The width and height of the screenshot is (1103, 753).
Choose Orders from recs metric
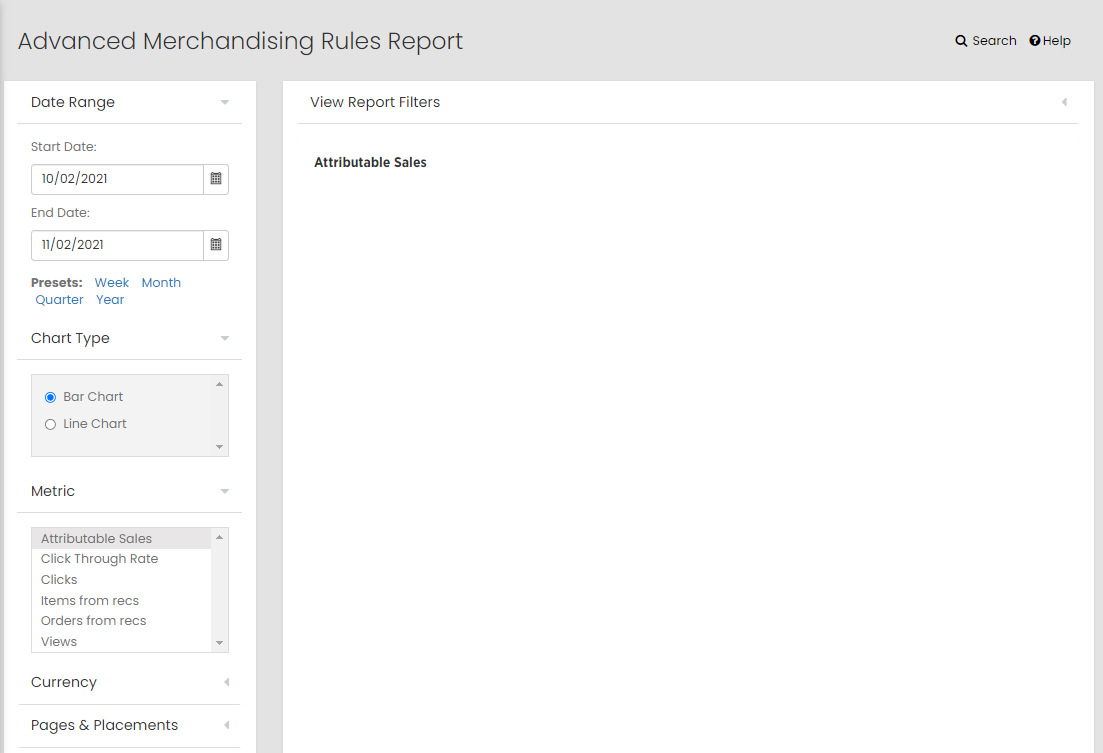[x=121, y=621]
